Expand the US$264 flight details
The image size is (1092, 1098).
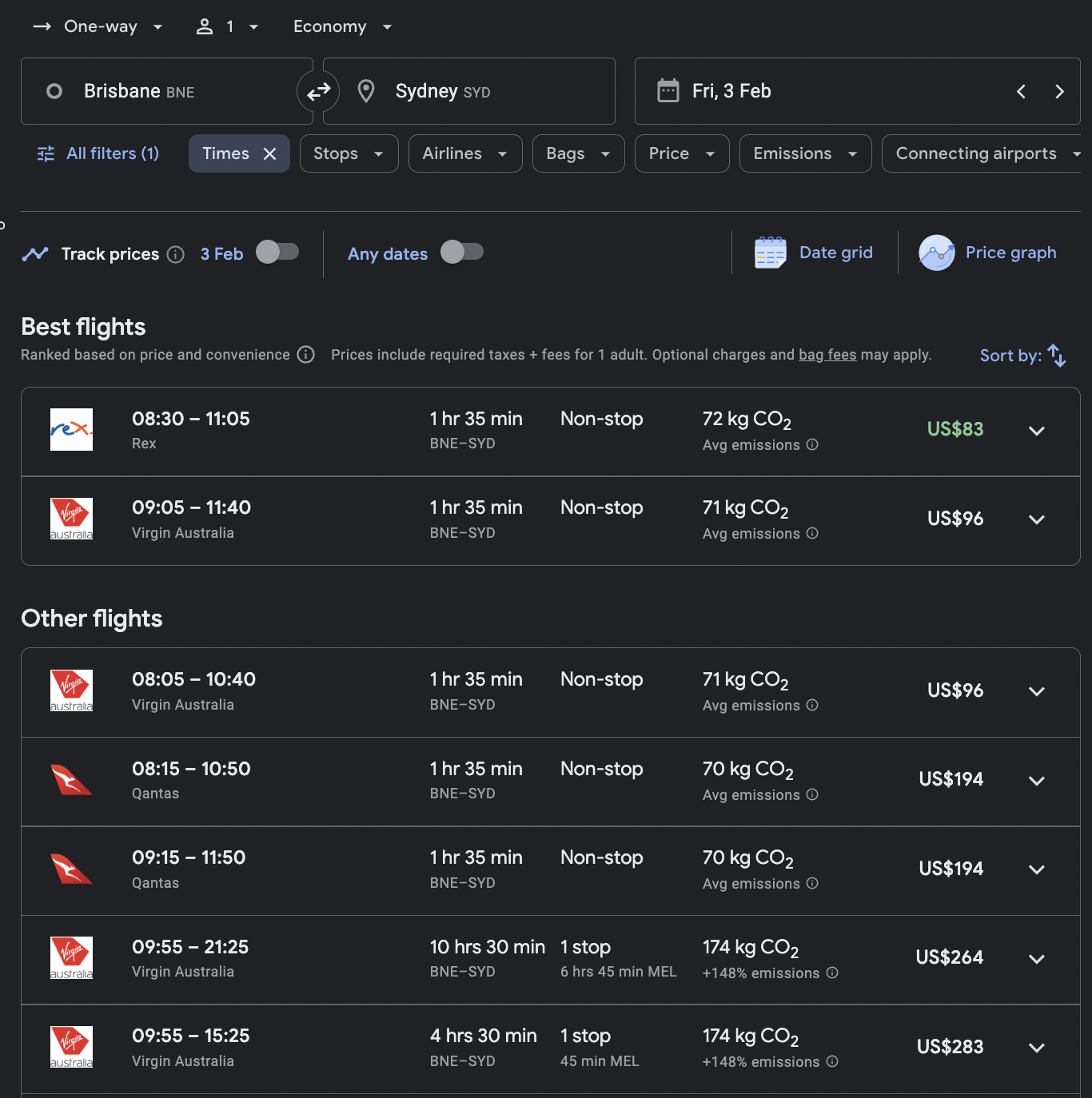pyautogui.click(x=1037, y=959)
